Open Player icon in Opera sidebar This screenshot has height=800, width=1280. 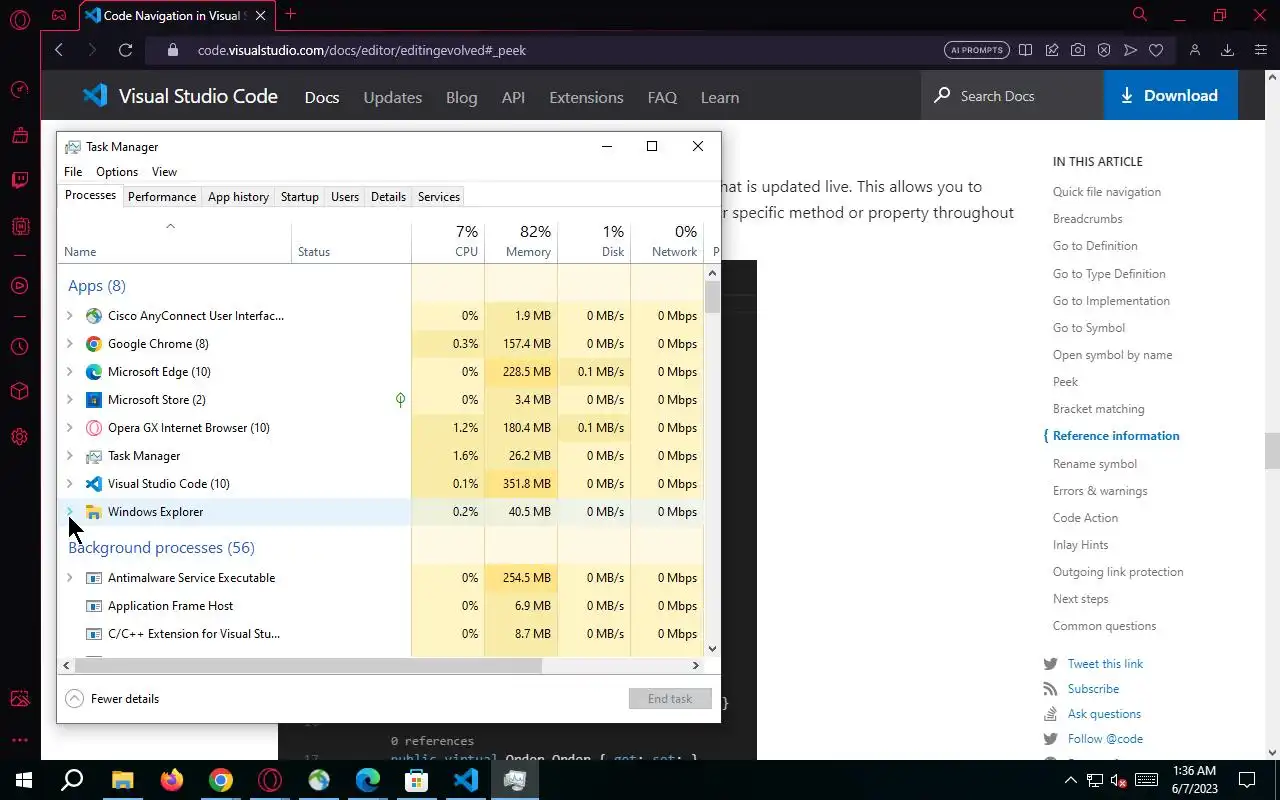click(x=19, y=286)
